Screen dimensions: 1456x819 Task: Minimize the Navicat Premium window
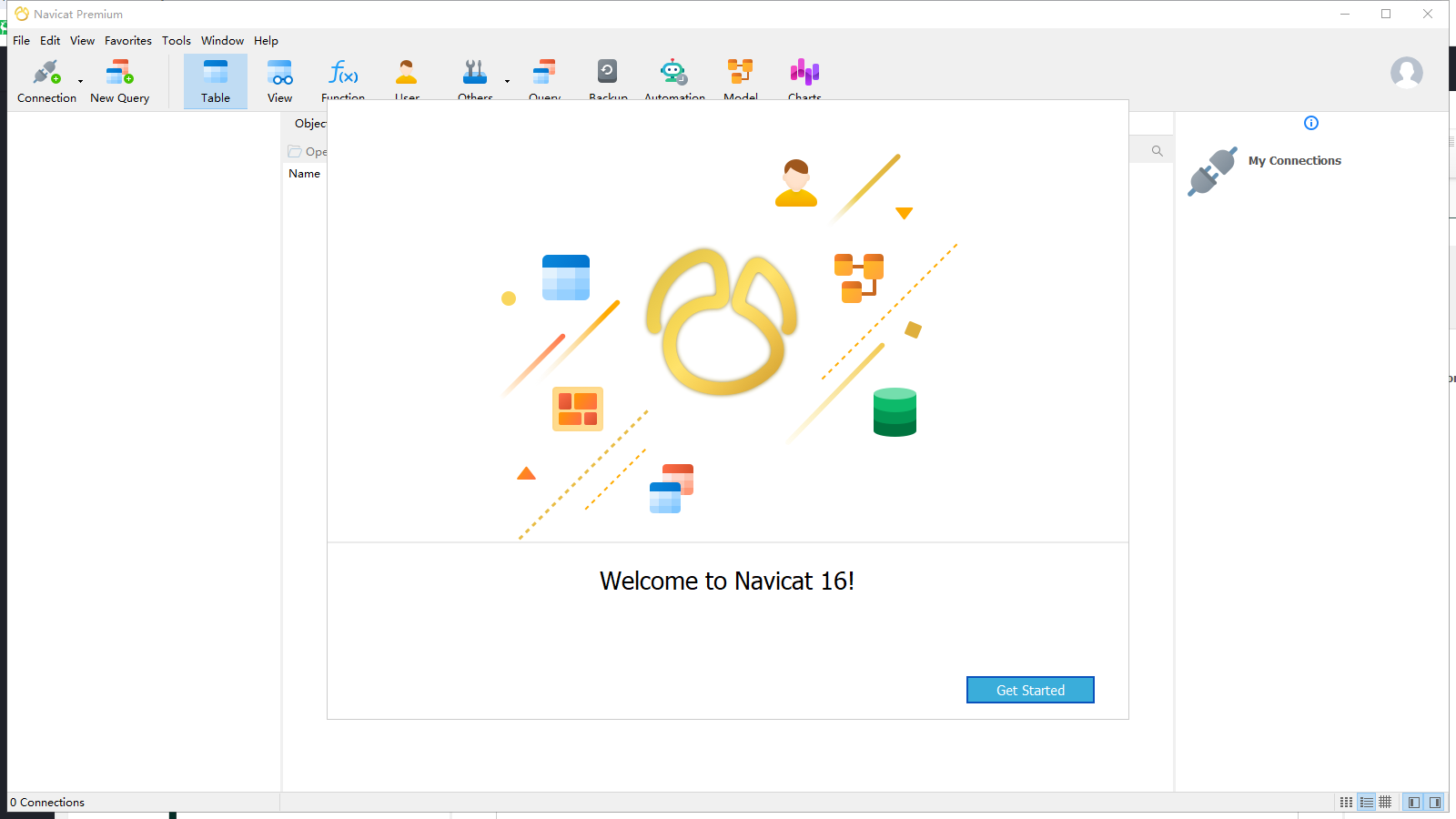1345,14
